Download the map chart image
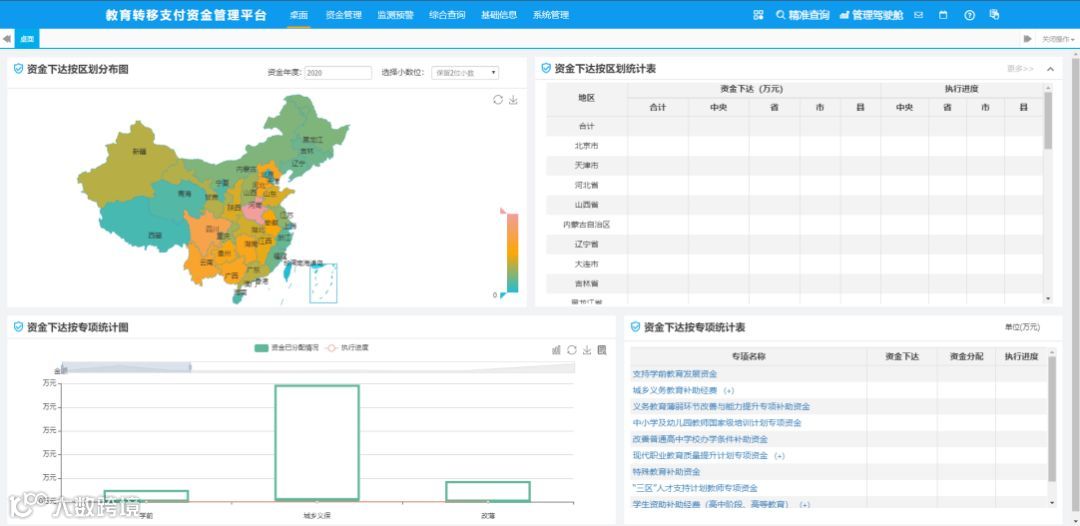Screen dimensions: 1080x526 click(x=513, y=100)
